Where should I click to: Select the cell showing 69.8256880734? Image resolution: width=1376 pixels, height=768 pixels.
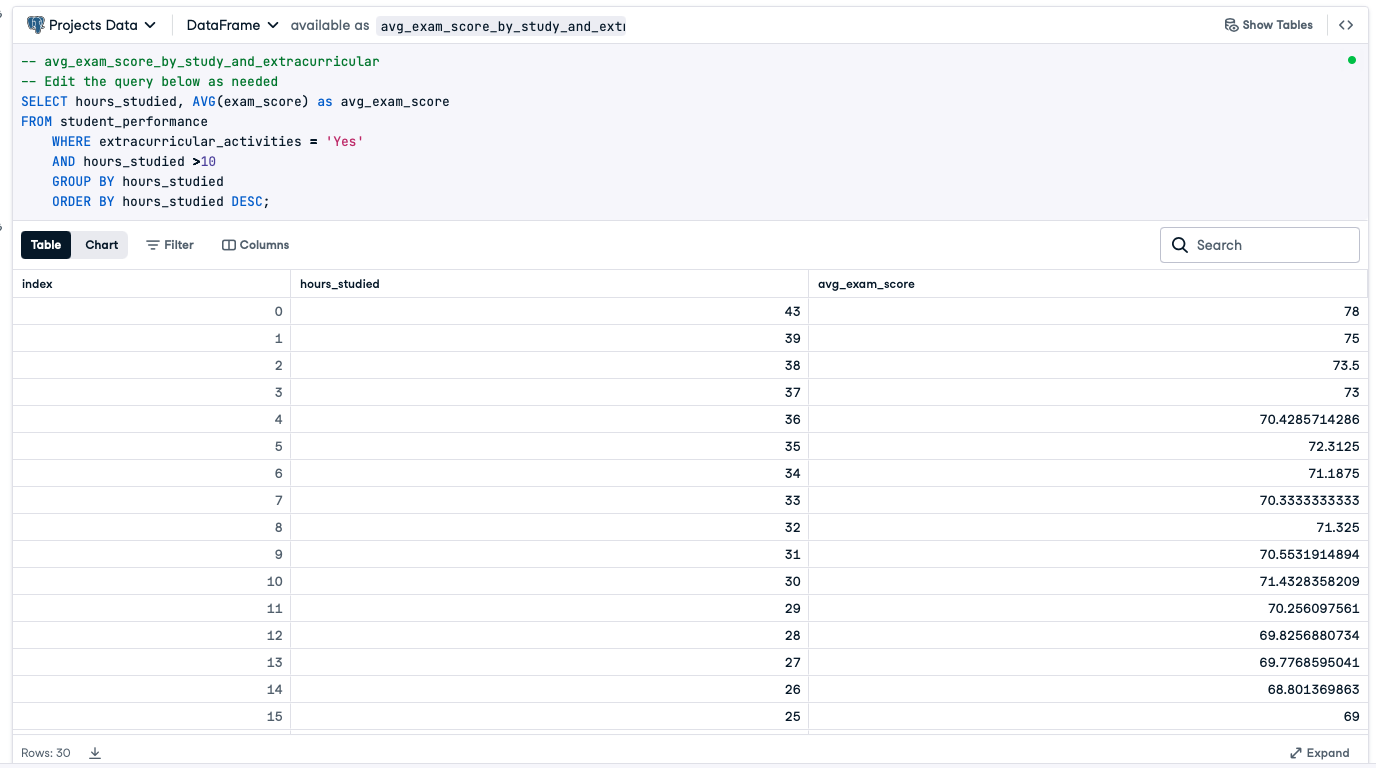[x=1087, y=635]
